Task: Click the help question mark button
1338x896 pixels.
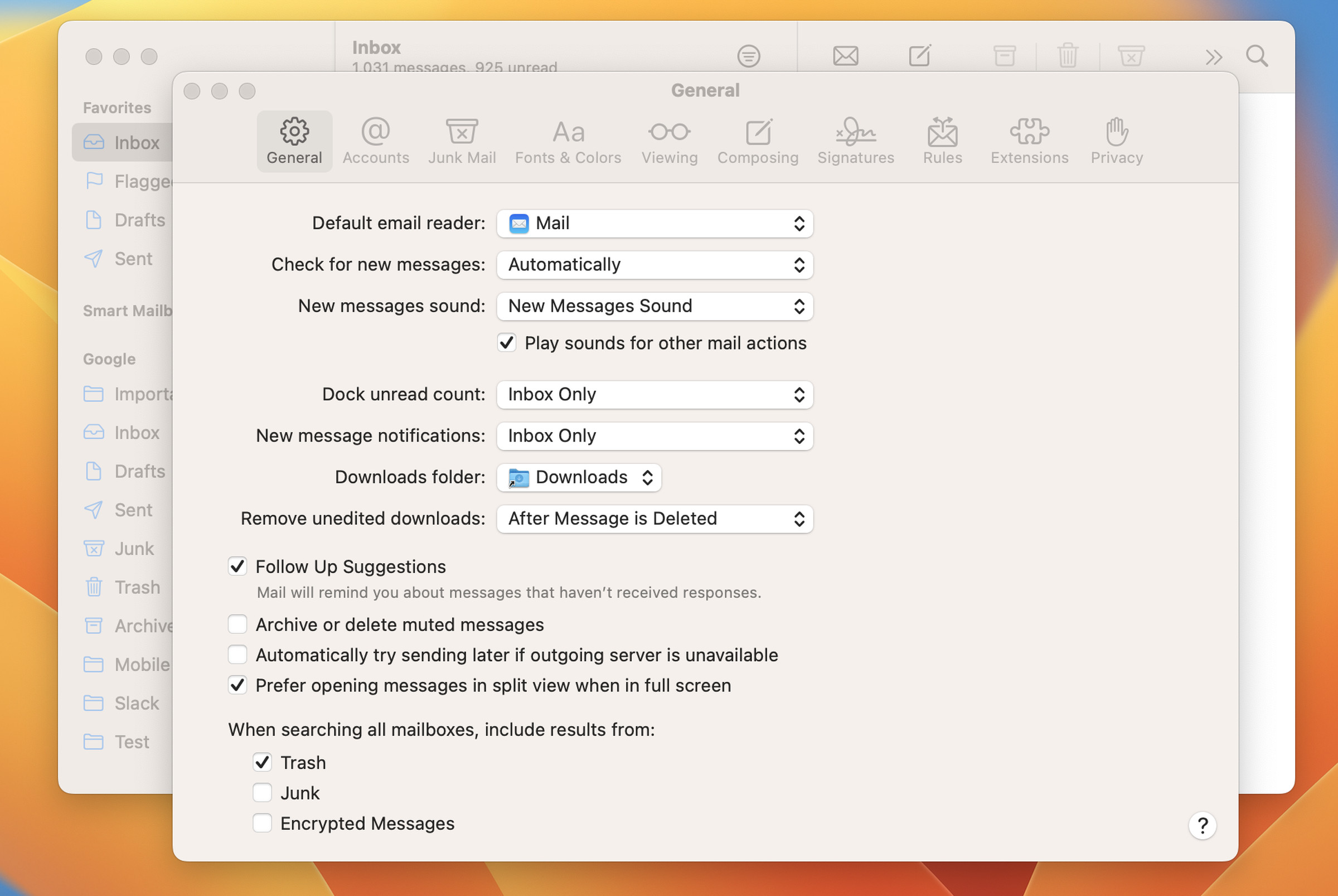Action: coord(1201,825)
